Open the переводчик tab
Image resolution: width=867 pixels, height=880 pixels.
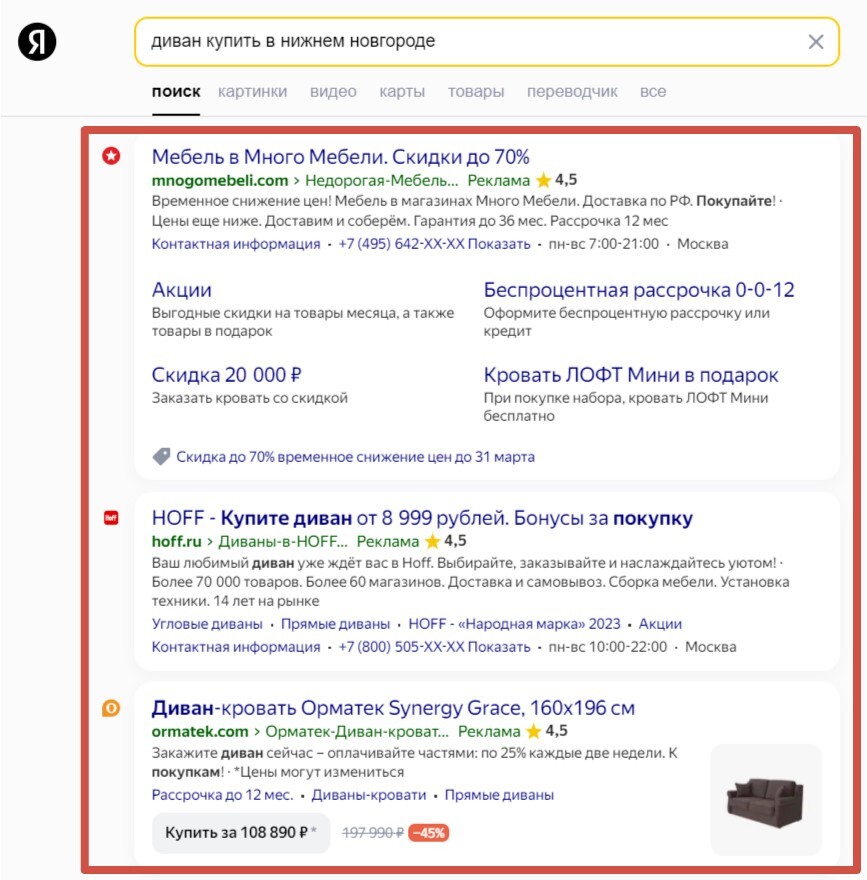click(572, 91)
